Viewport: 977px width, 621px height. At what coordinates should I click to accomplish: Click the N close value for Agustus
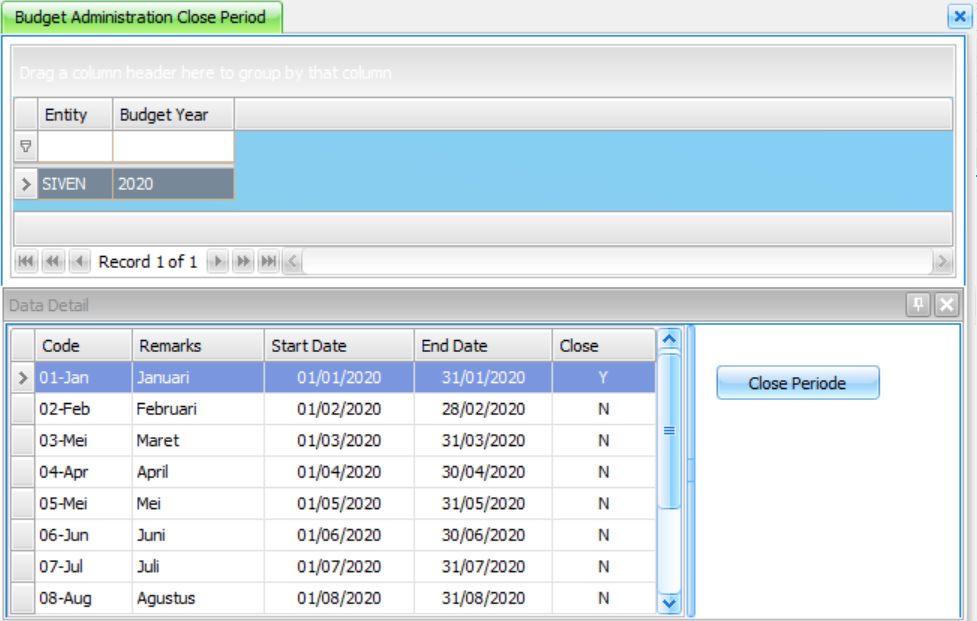coord(604,598)
